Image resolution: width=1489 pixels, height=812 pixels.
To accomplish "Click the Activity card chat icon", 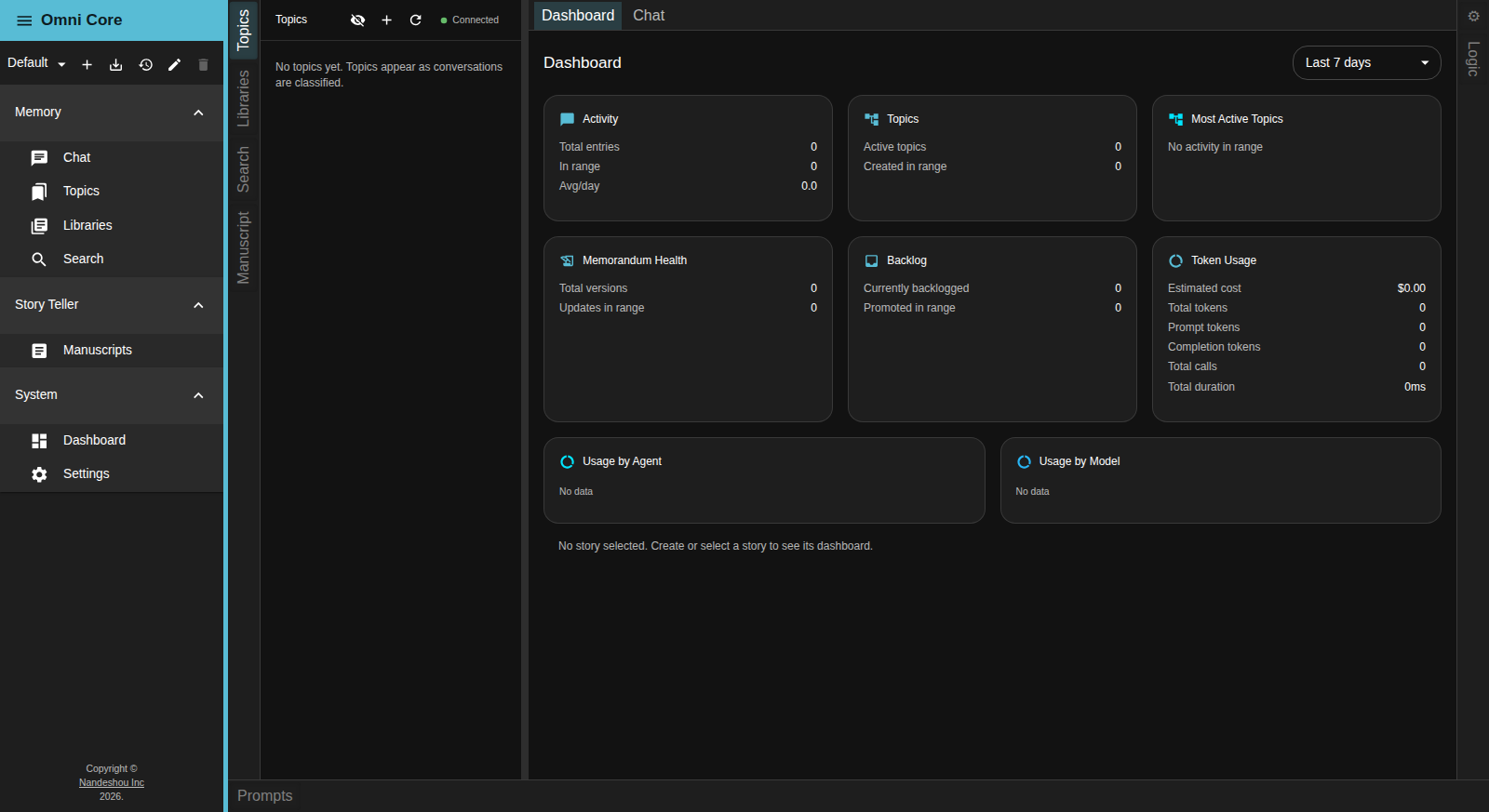I will pos(567,119).
